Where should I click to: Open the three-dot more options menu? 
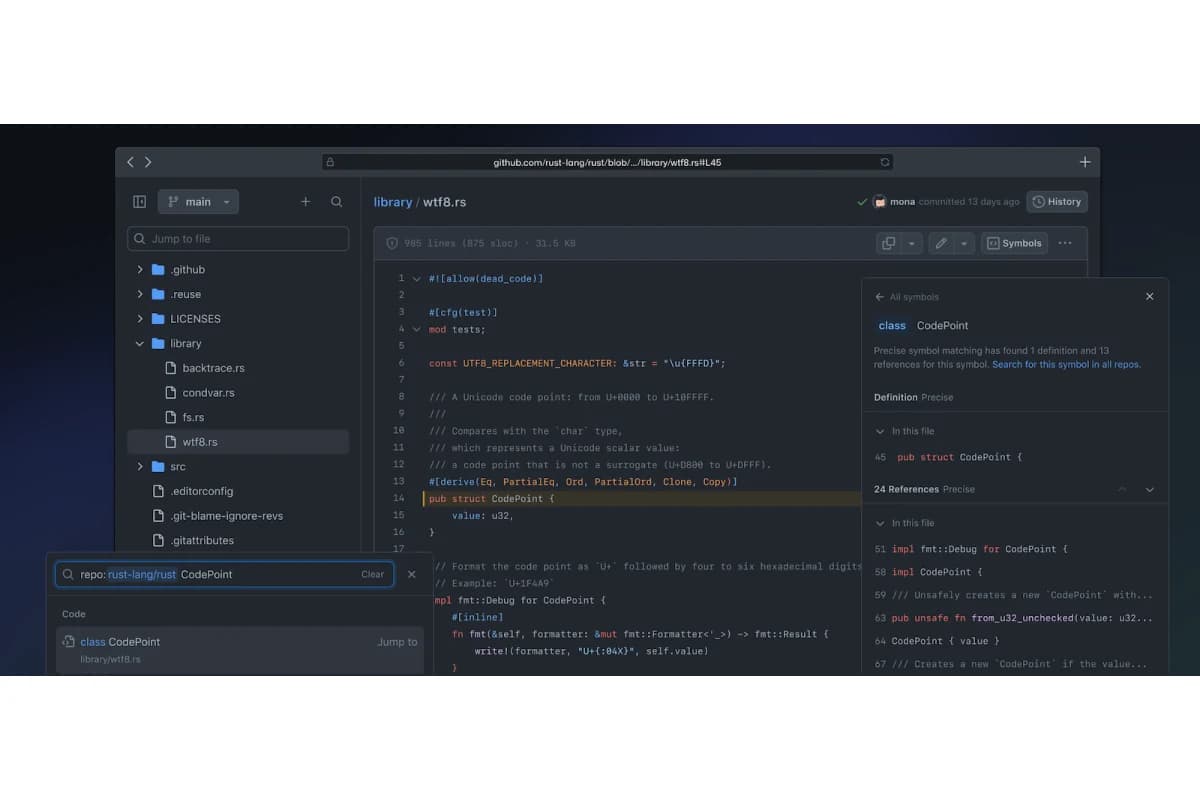1065,243
